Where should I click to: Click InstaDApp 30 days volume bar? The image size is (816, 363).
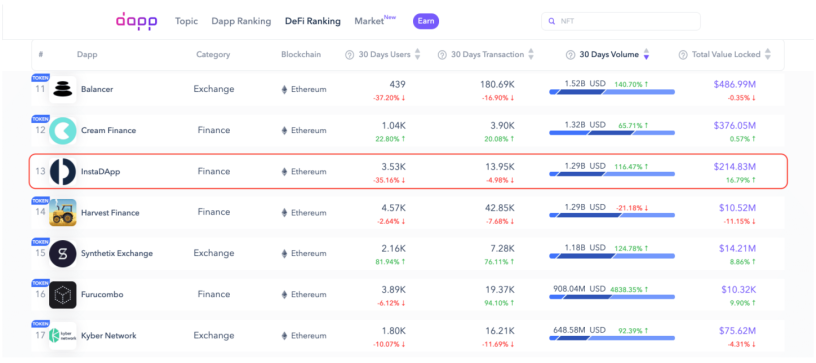612,174
